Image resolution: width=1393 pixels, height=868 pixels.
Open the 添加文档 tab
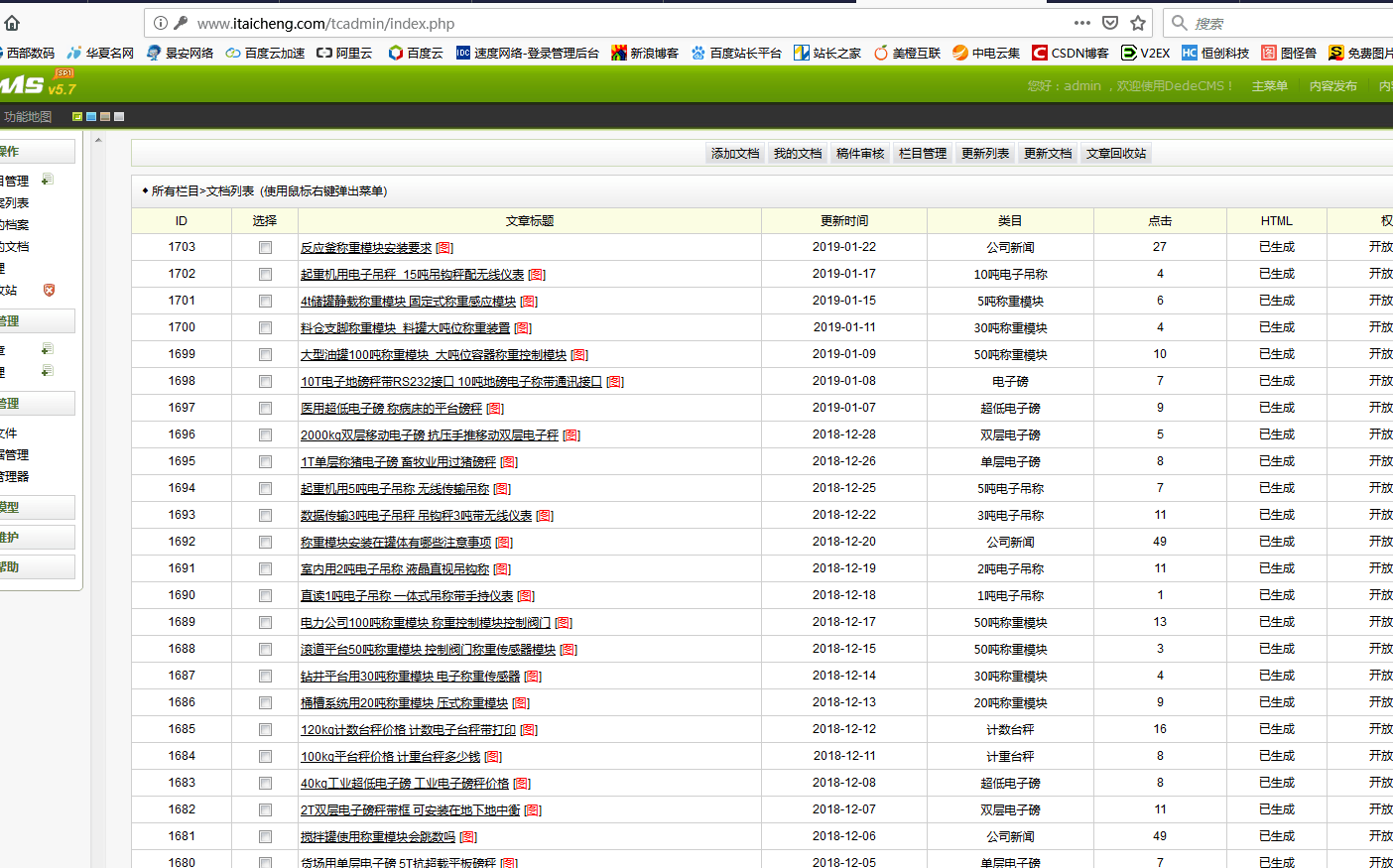pos(735,154)
